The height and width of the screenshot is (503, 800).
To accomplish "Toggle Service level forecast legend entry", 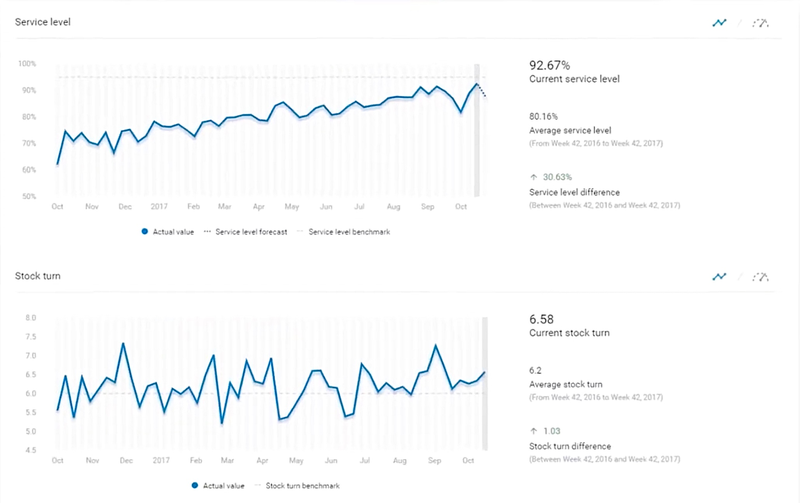I will (x=245, y=232).
